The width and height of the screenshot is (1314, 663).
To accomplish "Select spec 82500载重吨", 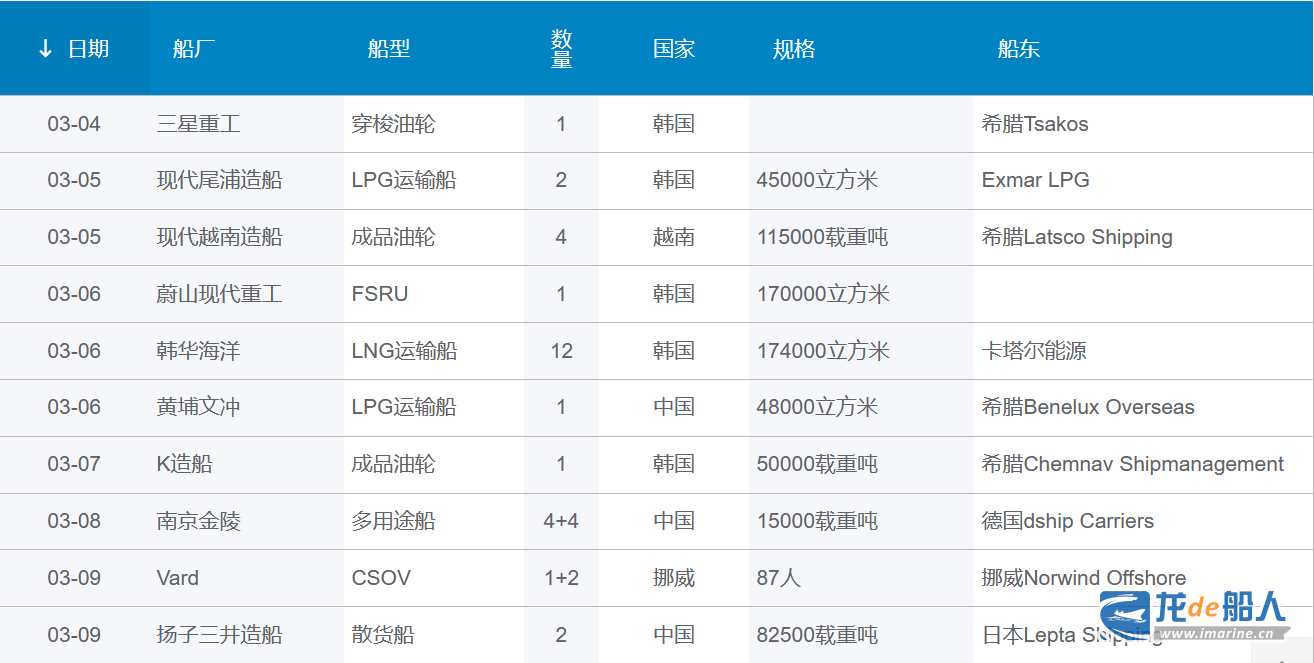I will pos(818,635).
